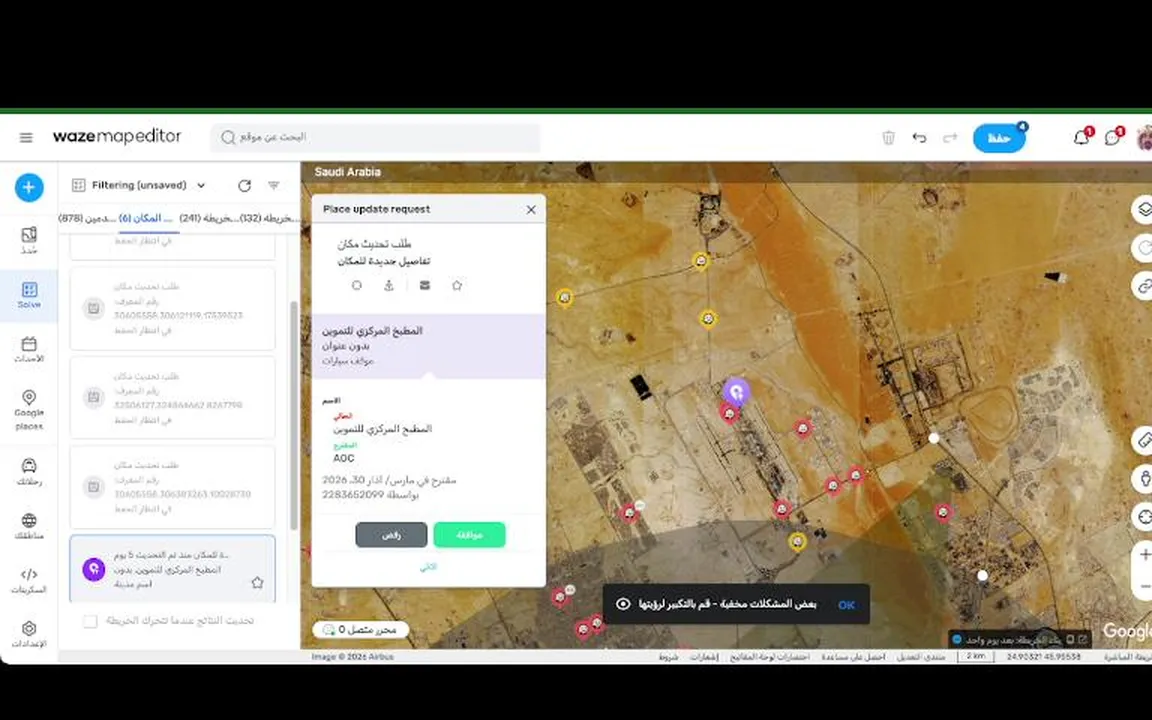Toggle update results when map moves checkbox

coord(90,621)
